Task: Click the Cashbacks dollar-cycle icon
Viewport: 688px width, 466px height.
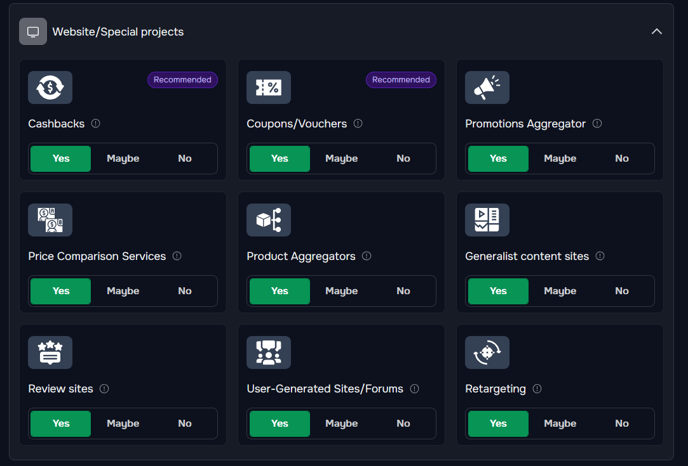Action: 50,87
